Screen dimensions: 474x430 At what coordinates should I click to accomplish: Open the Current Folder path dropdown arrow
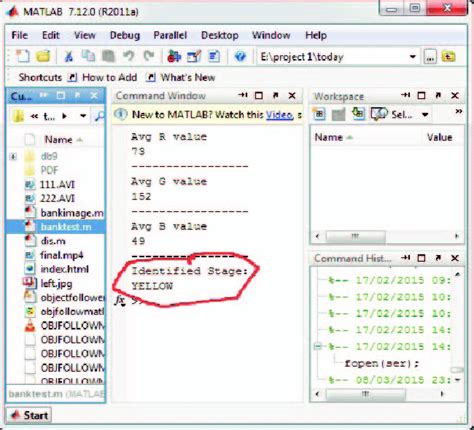[x=83, y=116]
